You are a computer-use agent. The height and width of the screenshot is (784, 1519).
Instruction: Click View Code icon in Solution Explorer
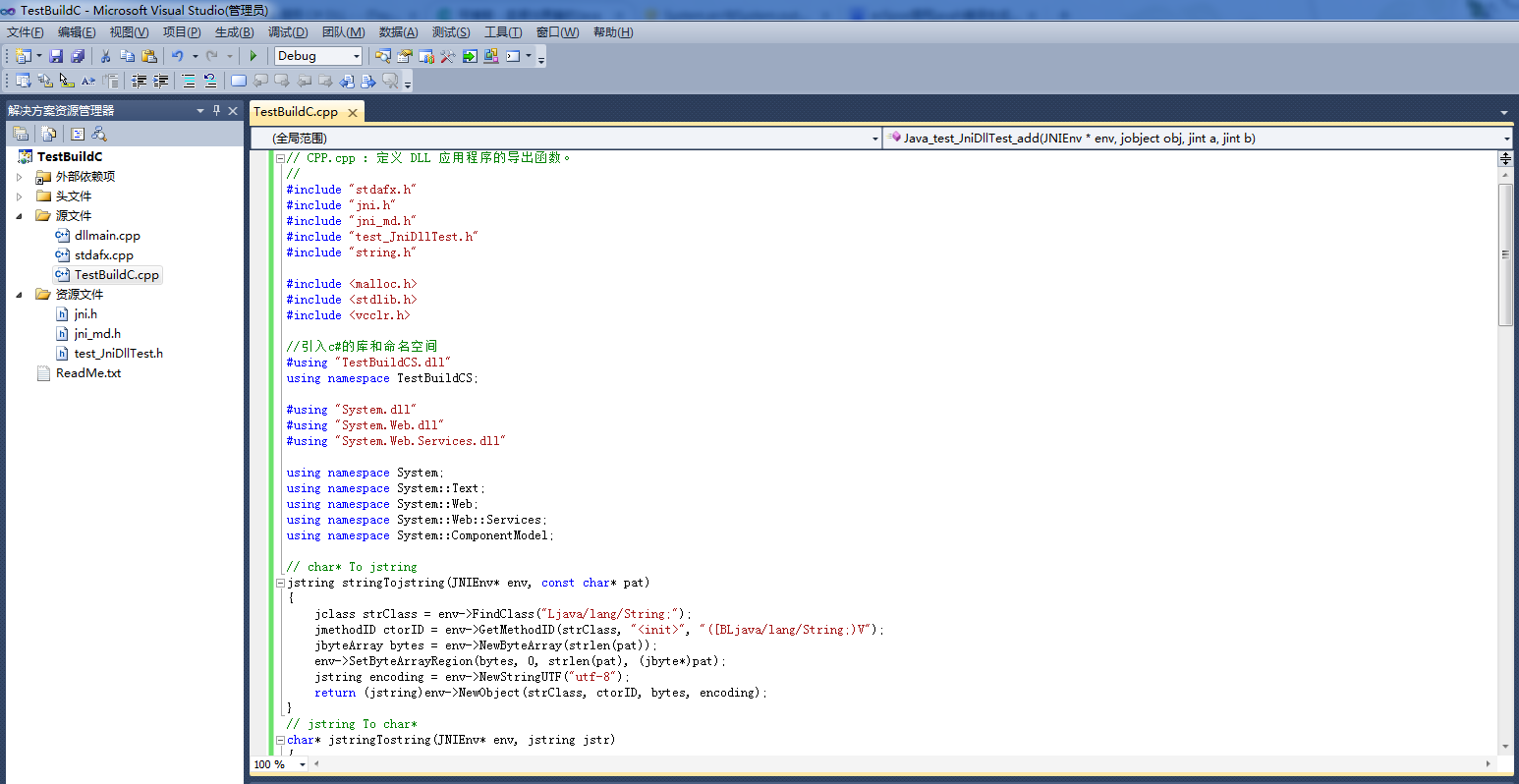click(x=78, y=134)
